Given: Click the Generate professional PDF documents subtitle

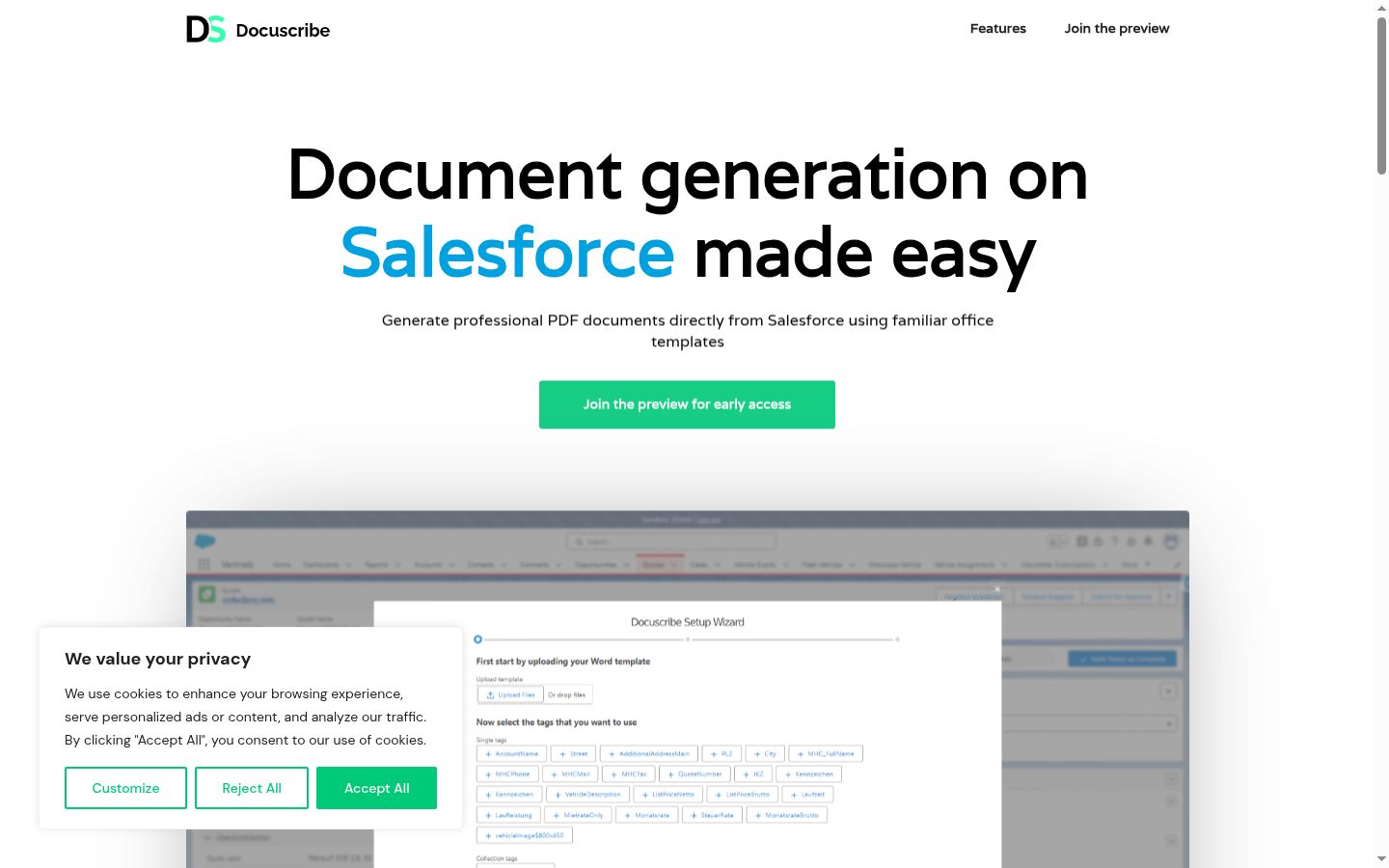Looking at the screenshot, I should pos(688,331).
